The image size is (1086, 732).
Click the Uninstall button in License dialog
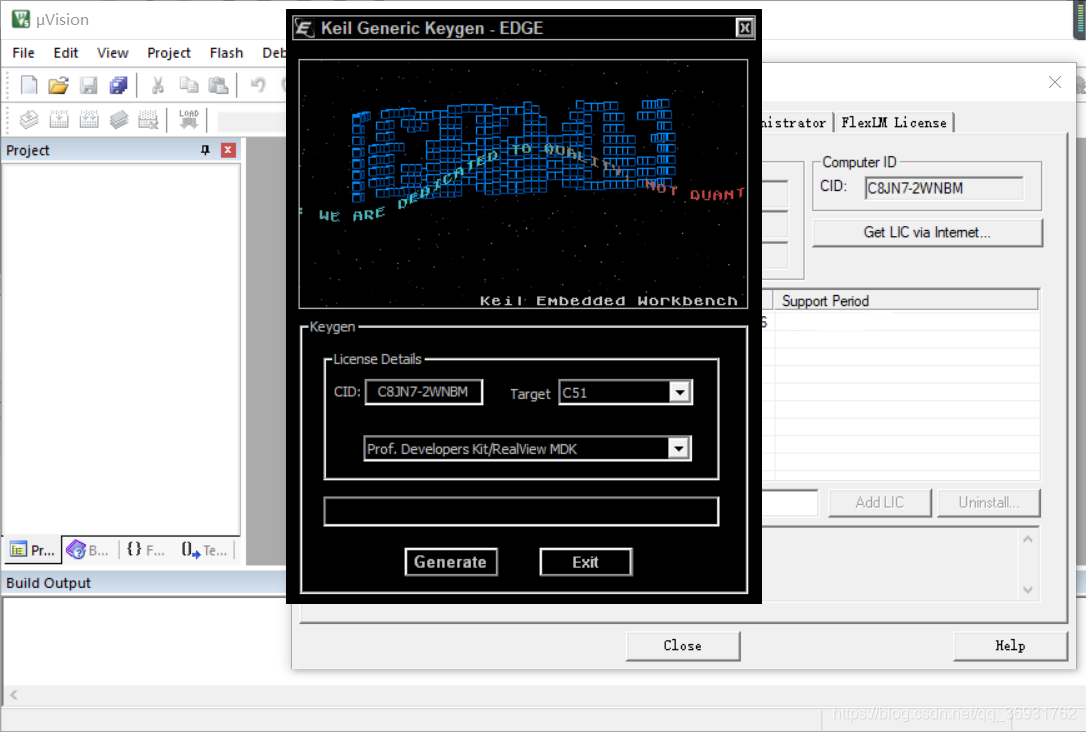pyautogui.click(x=988, y=503)
